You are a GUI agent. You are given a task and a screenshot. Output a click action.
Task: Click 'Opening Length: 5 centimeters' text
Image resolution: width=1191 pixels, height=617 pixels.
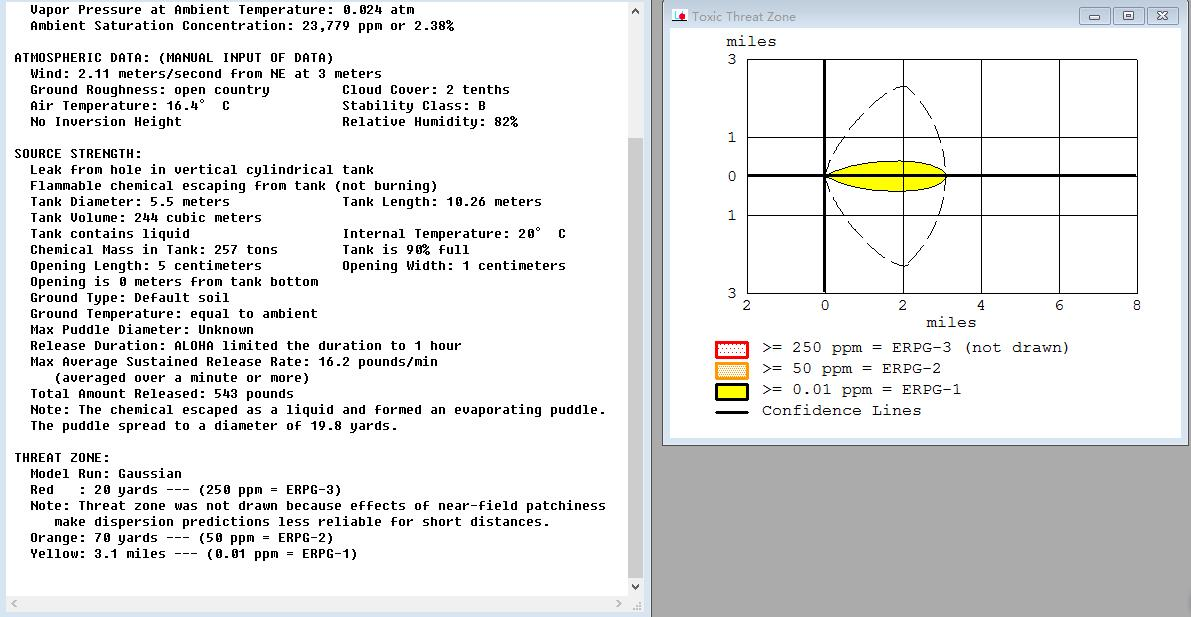[146, 265]
